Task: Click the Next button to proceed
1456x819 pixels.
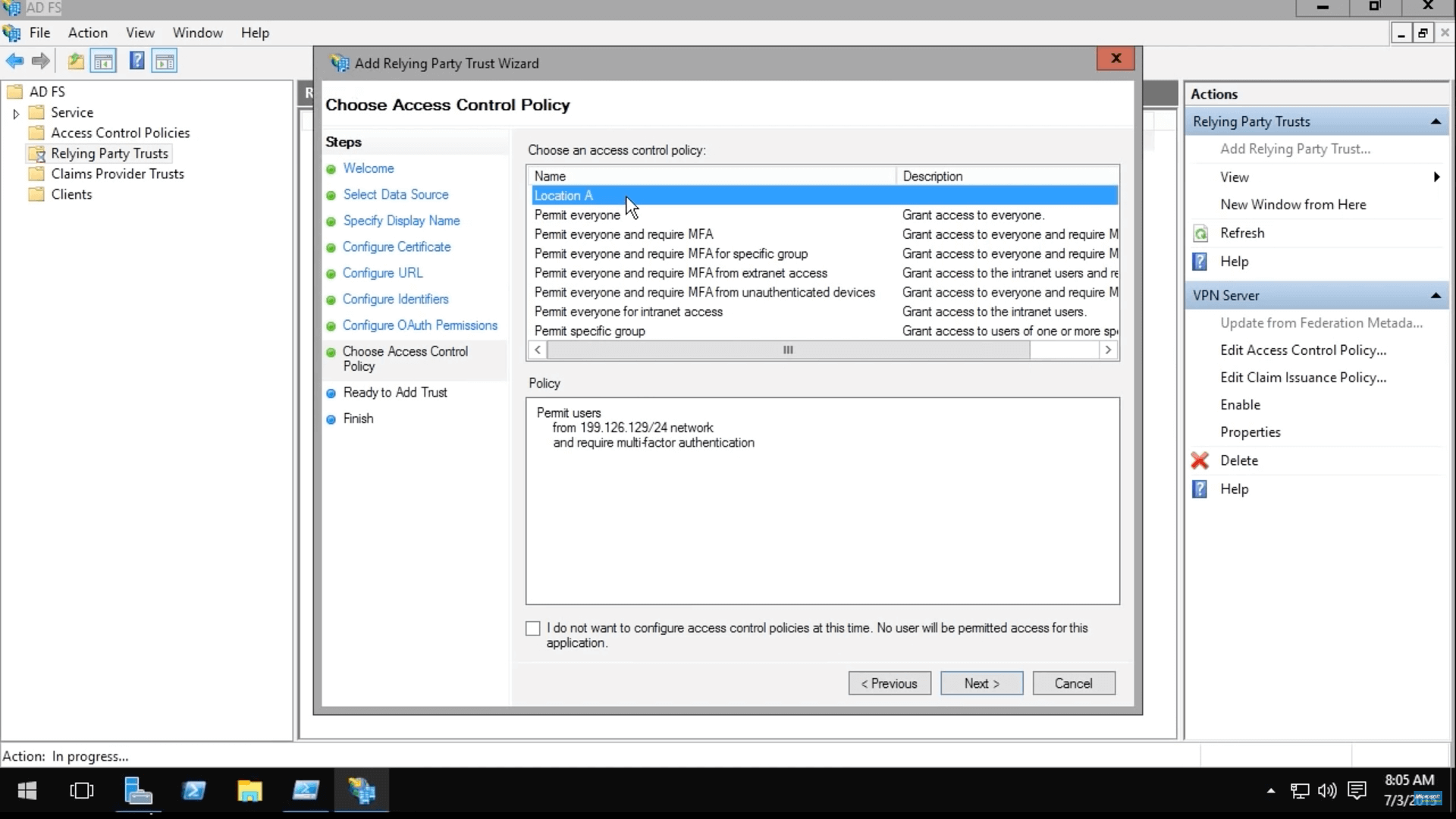Action: coord(981,683)
